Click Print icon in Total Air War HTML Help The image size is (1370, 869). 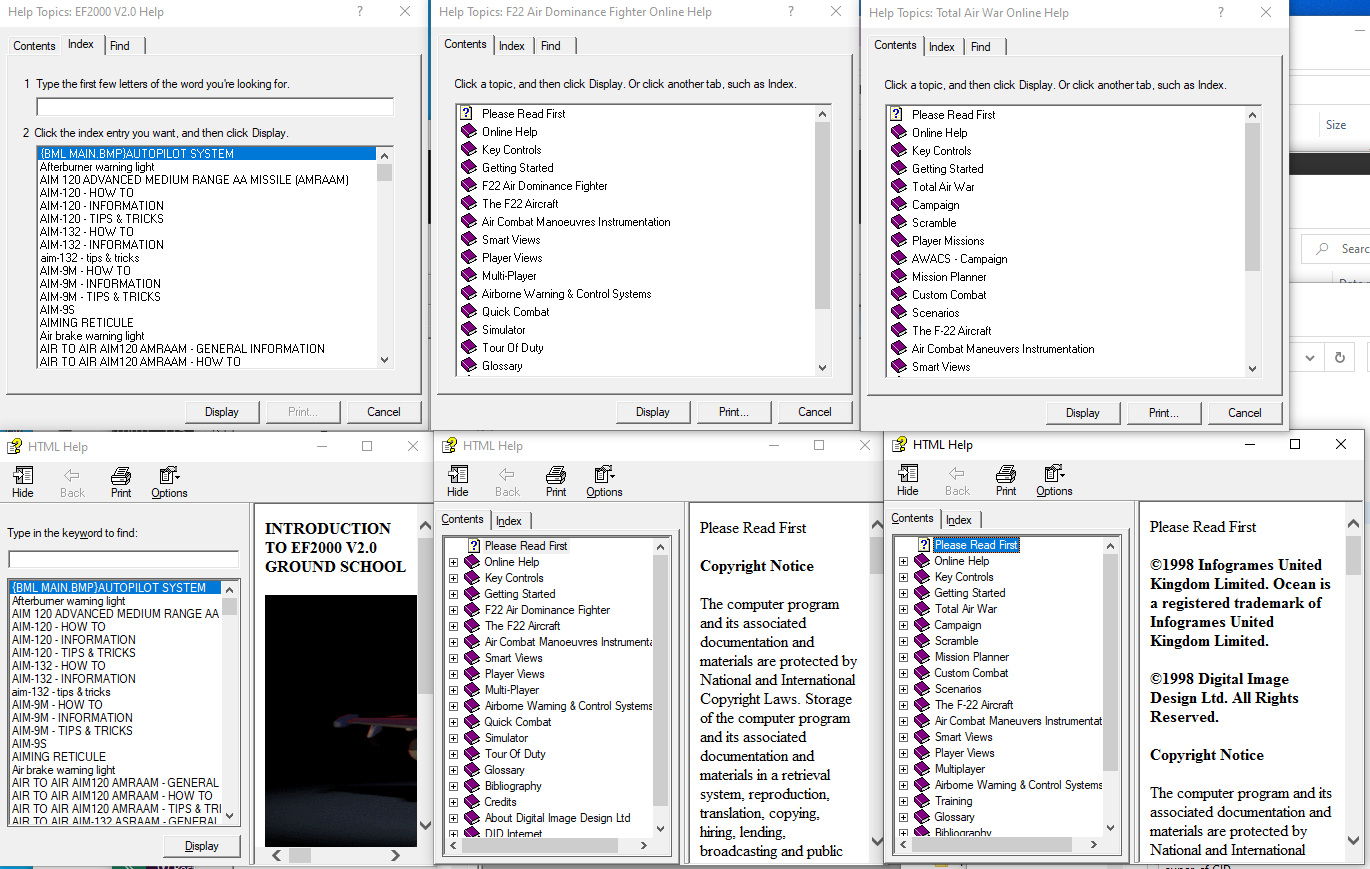(x=1006, y=473)
